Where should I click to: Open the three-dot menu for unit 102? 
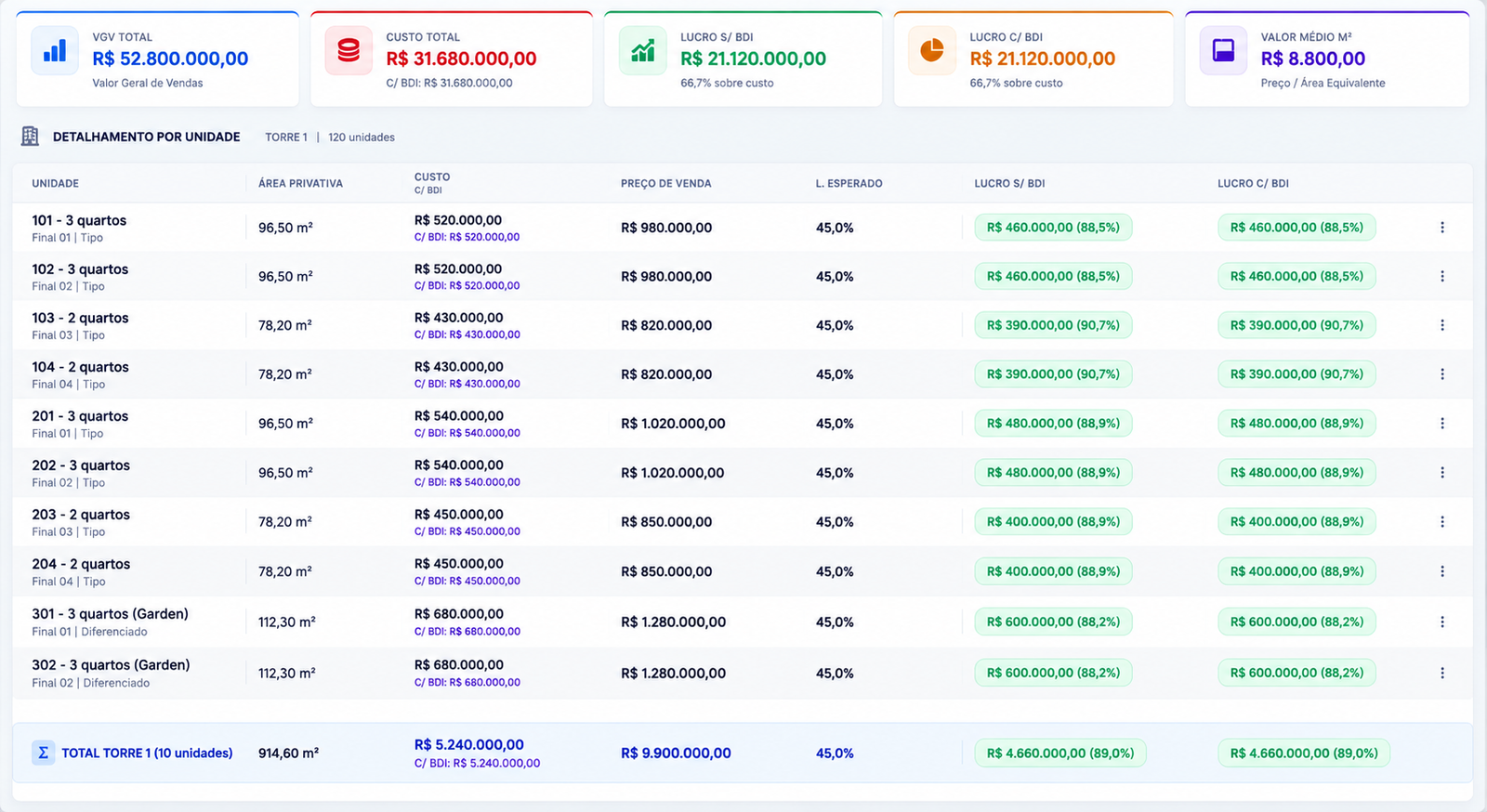click(x=1442, y=276)
